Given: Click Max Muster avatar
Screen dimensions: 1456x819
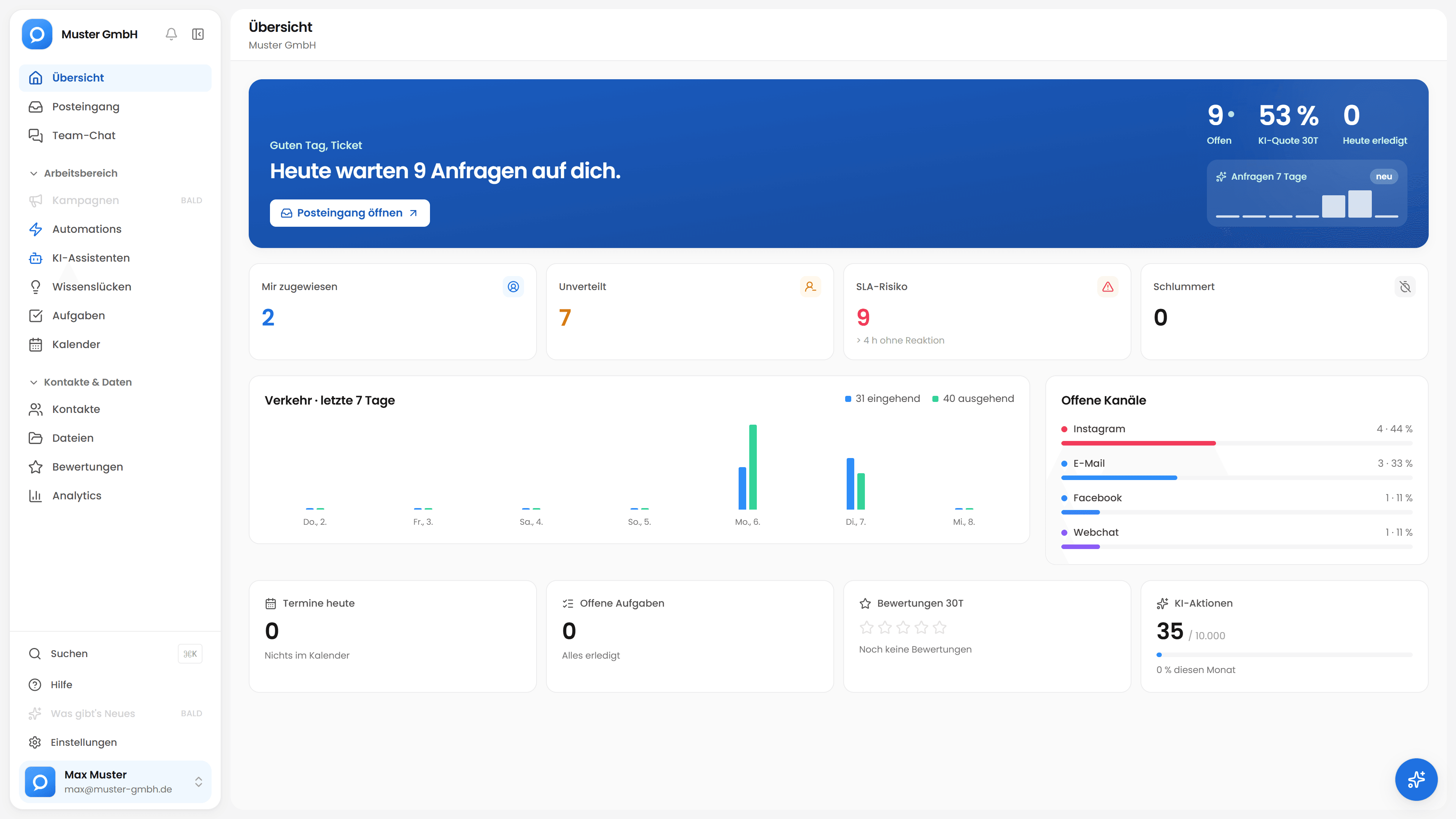Looking at the screenshot, I should pos(40,782).
